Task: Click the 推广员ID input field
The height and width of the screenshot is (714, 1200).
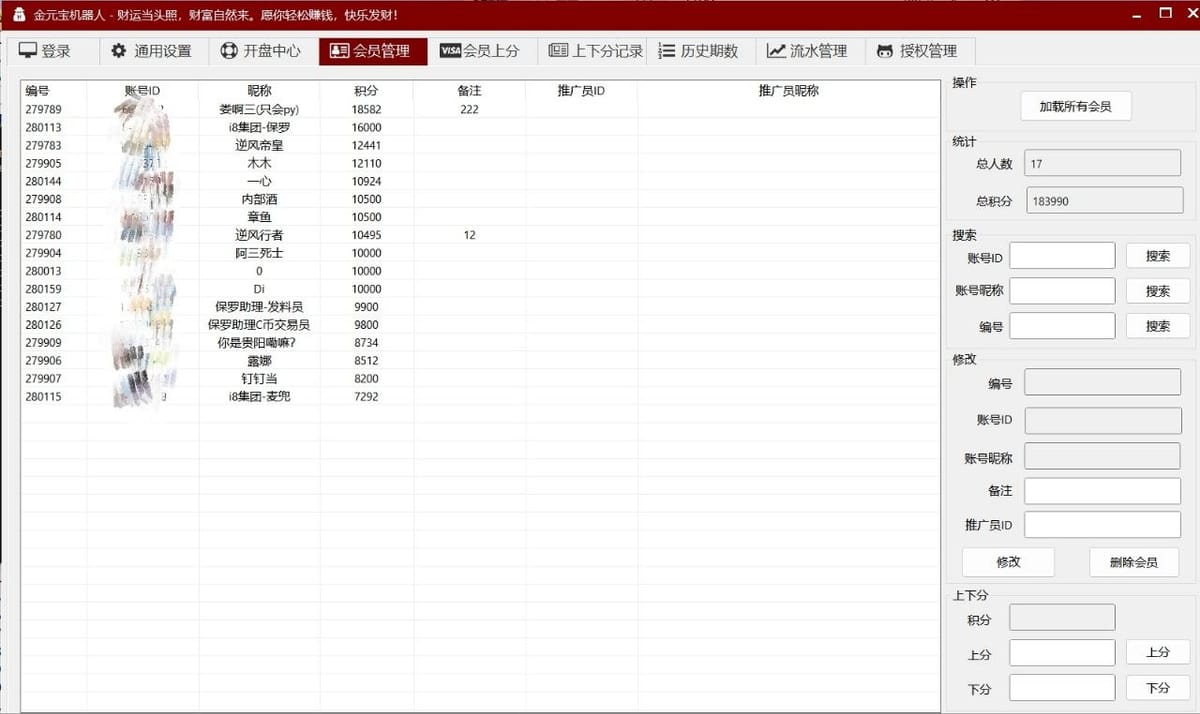Action: (1102, 525)
